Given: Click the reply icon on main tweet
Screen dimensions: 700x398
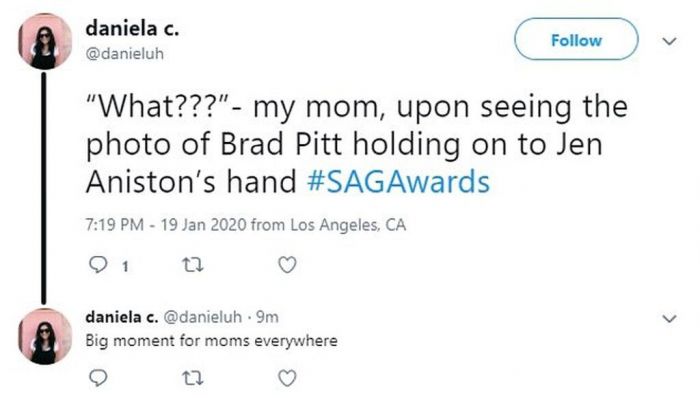Looking at the screenshot, I should 98,265.
